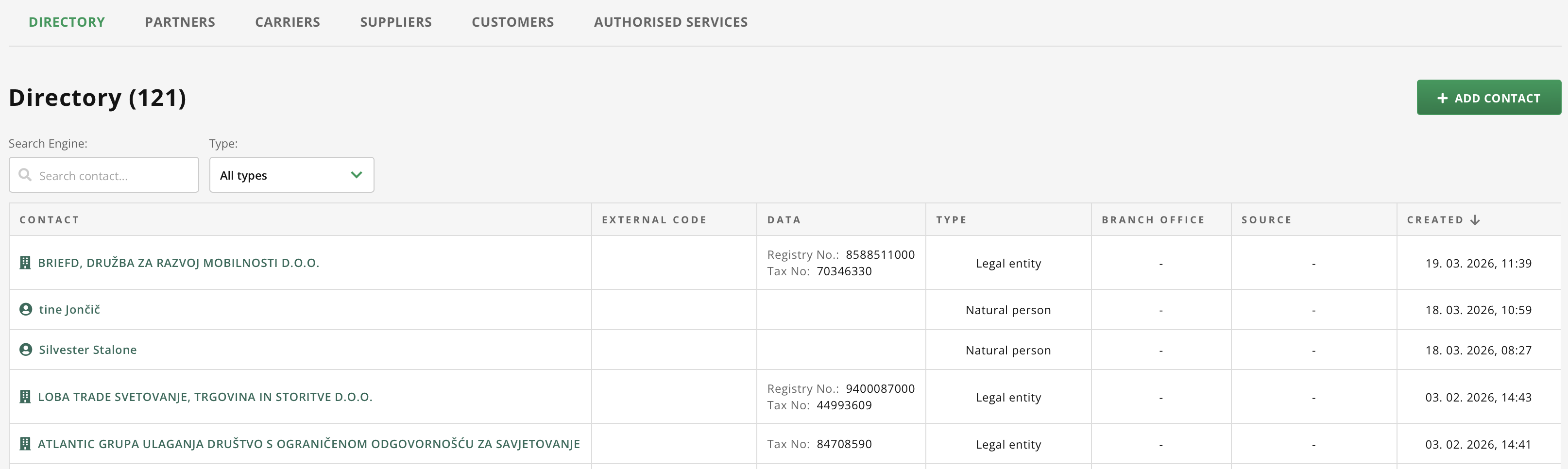Click building icon beside ATLANTIC GRUPA
This screenshot has height=469, width=1568.
25,443
